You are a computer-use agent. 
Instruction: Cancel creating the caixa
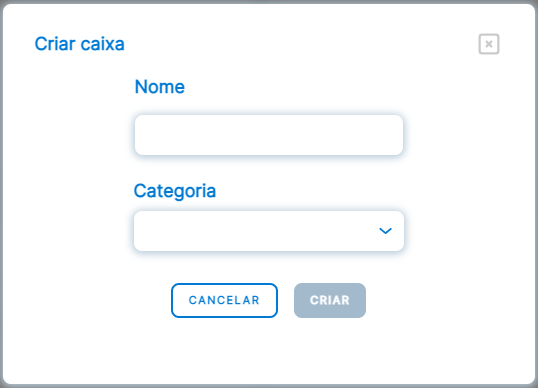[x=224, y=300]
